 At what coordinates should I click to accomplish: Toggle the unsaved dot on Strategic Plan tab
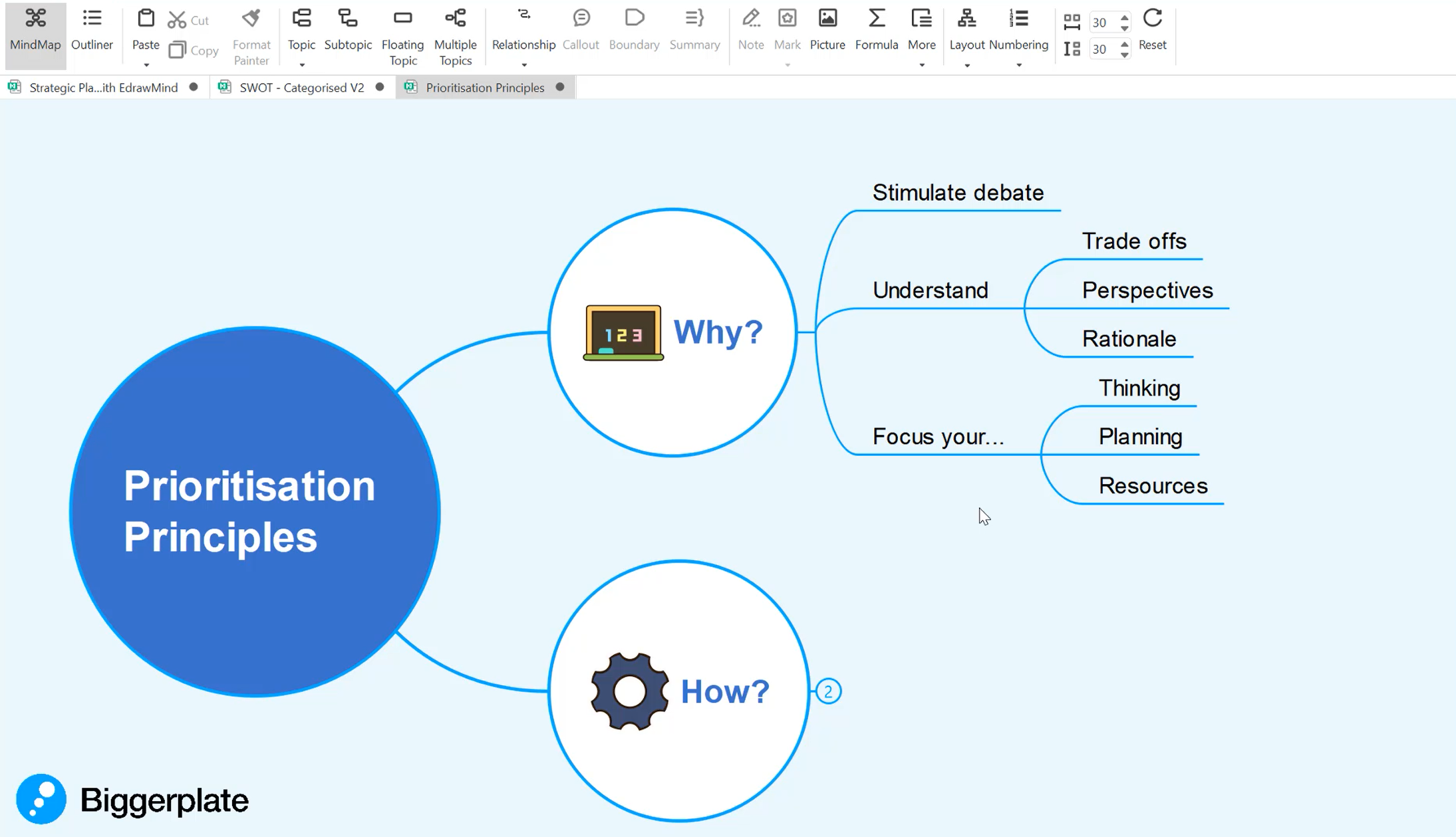pos(193,87)
